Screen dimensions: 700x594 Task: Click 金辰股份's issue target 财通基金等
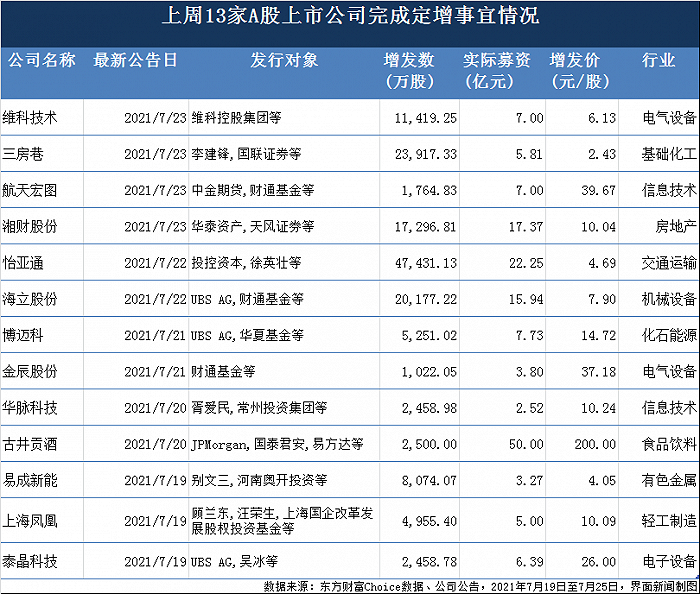(x=223, y=371)
